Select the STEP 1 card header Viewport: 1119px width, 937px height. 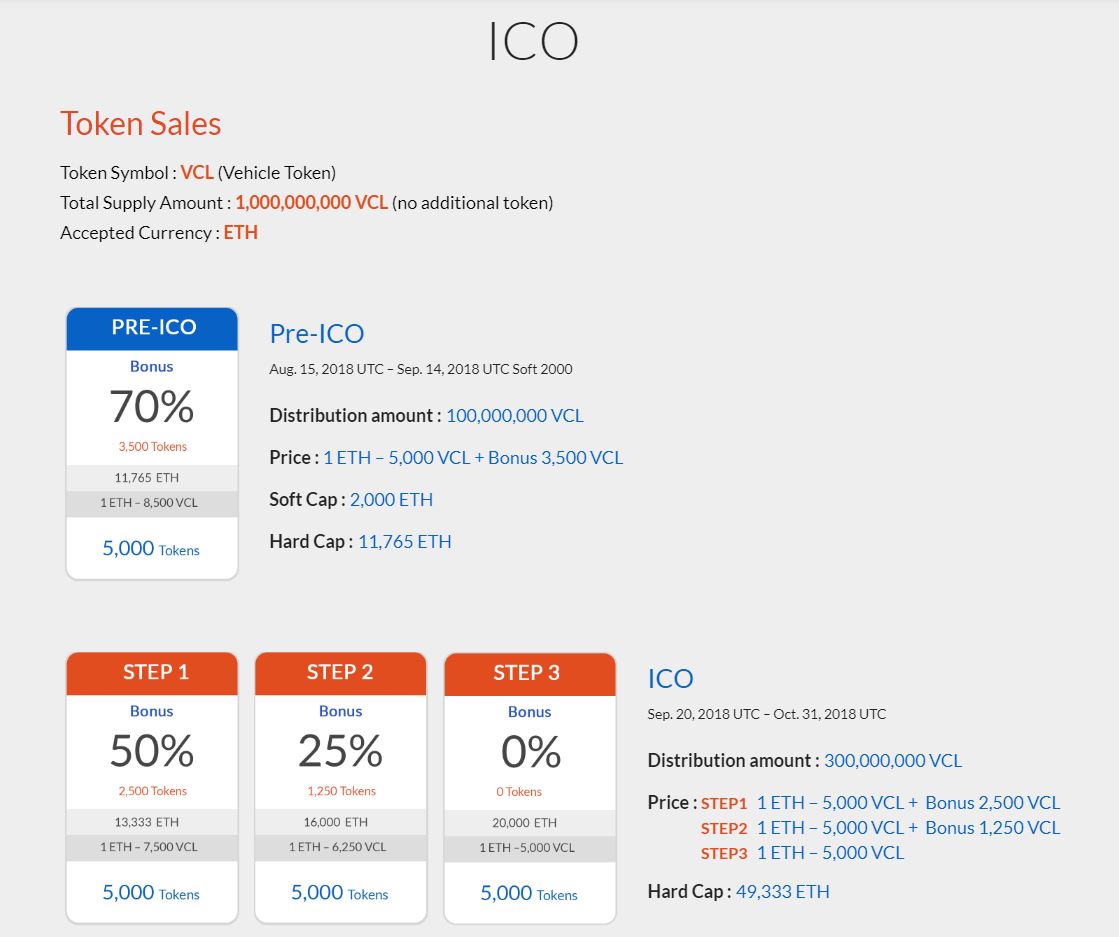(x=152, y=673)
